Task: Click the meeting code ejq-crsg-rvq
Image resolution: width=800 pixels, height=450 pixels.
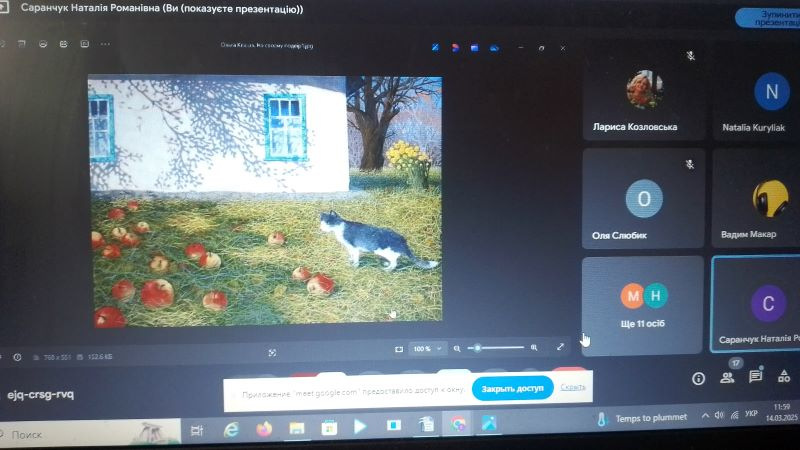Action: (x=40, y=394)
